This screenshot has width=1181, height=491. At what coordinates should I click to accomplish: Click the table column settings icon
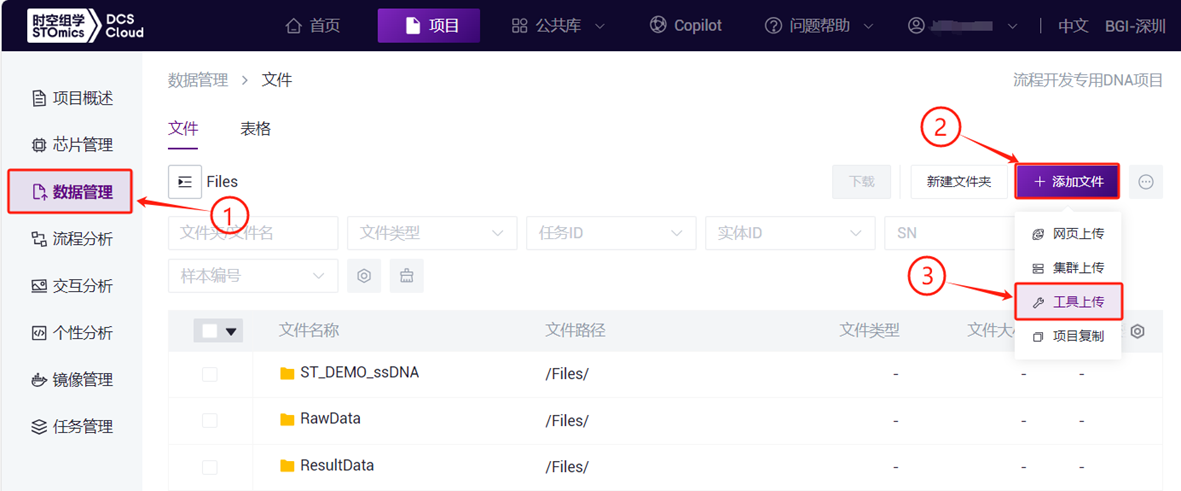1137,331
